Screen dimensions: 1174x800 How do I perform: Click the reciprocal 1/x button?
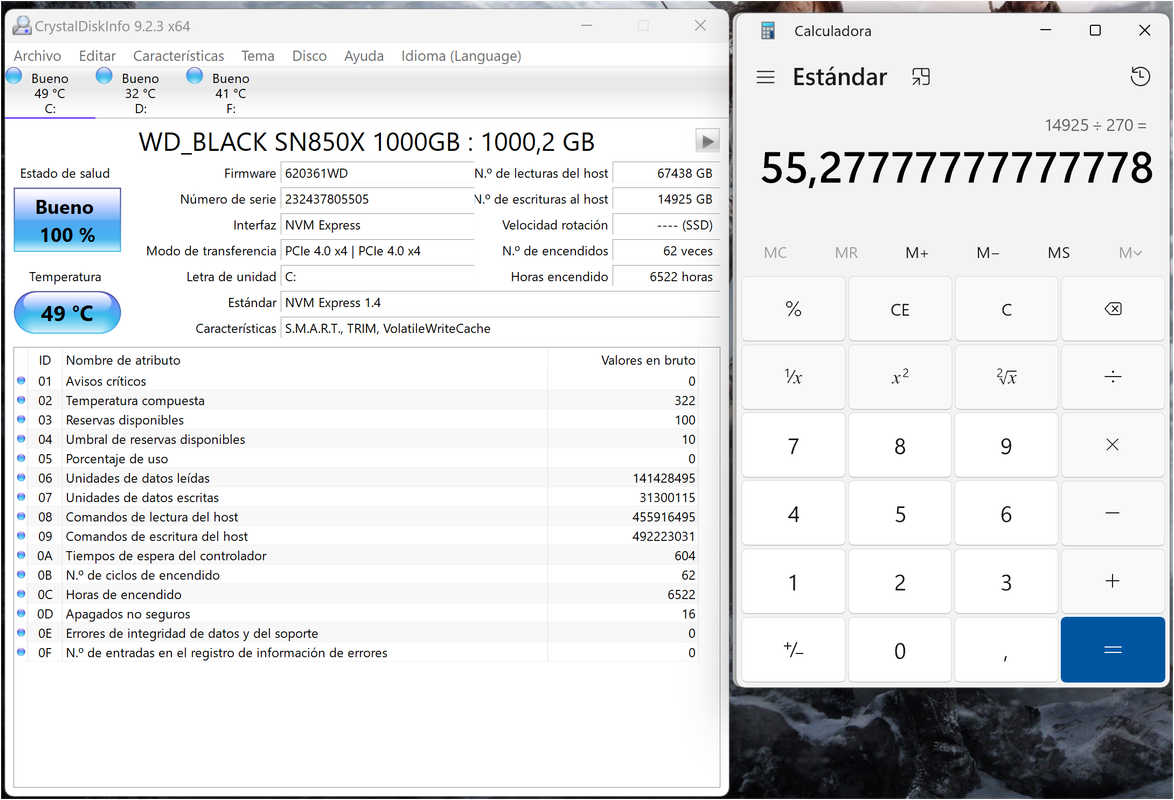[794, 377]
